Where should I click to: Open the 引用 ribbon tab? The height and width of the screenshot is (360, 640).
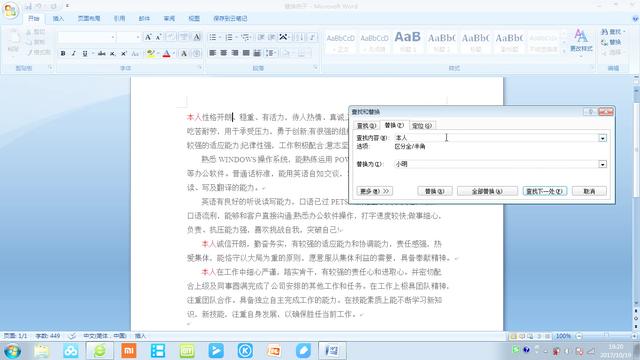coord(119,18)
